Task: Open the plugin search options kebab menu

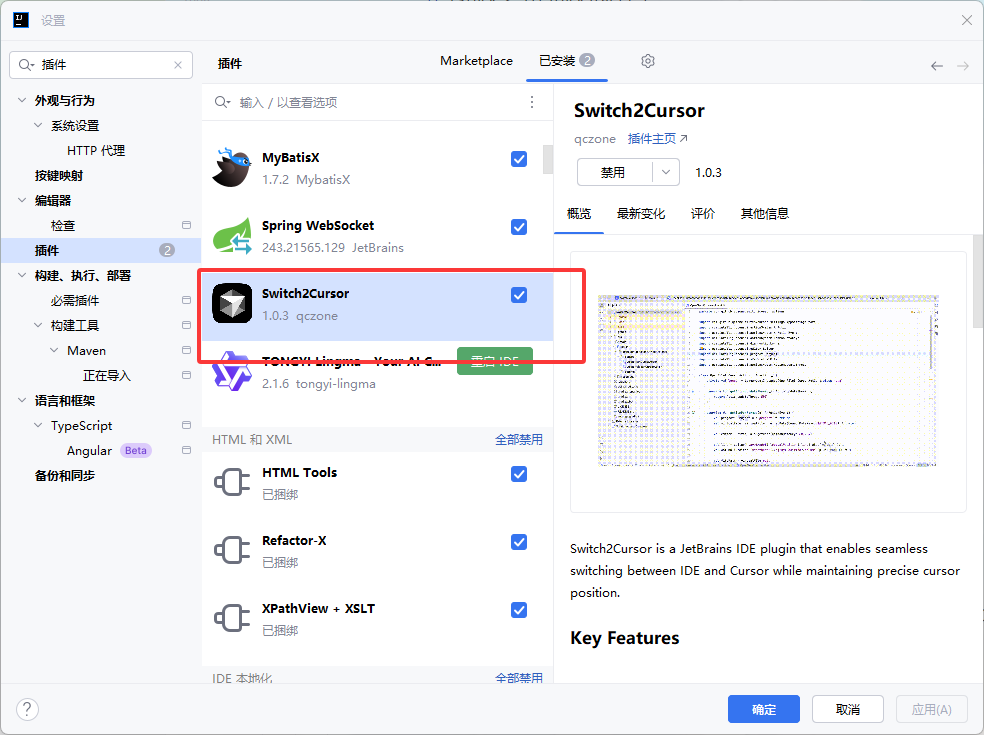Action: 532,102
